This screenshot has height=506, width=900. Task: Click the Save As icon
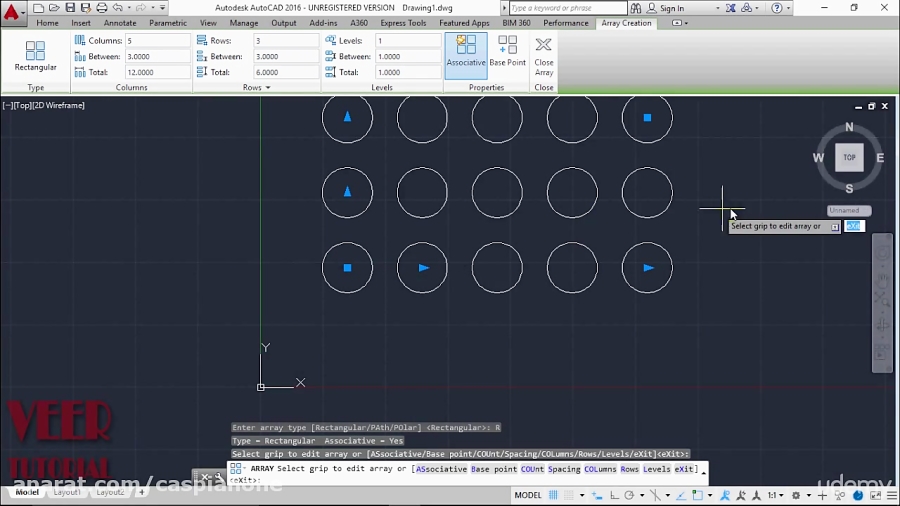pos(86,8)
